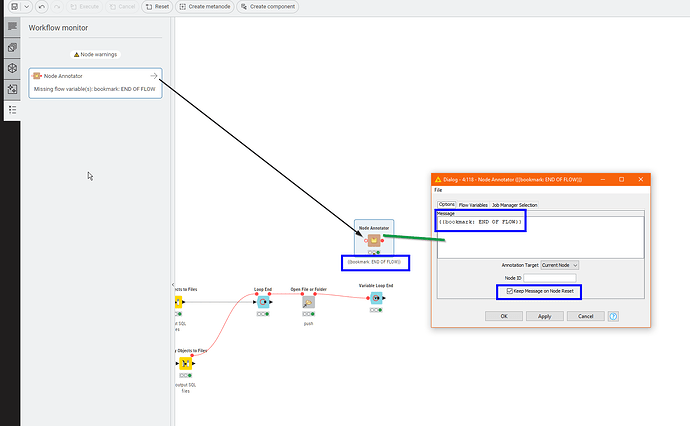
Task: Click the save workflow icon
Action: (x=15, y=7)
